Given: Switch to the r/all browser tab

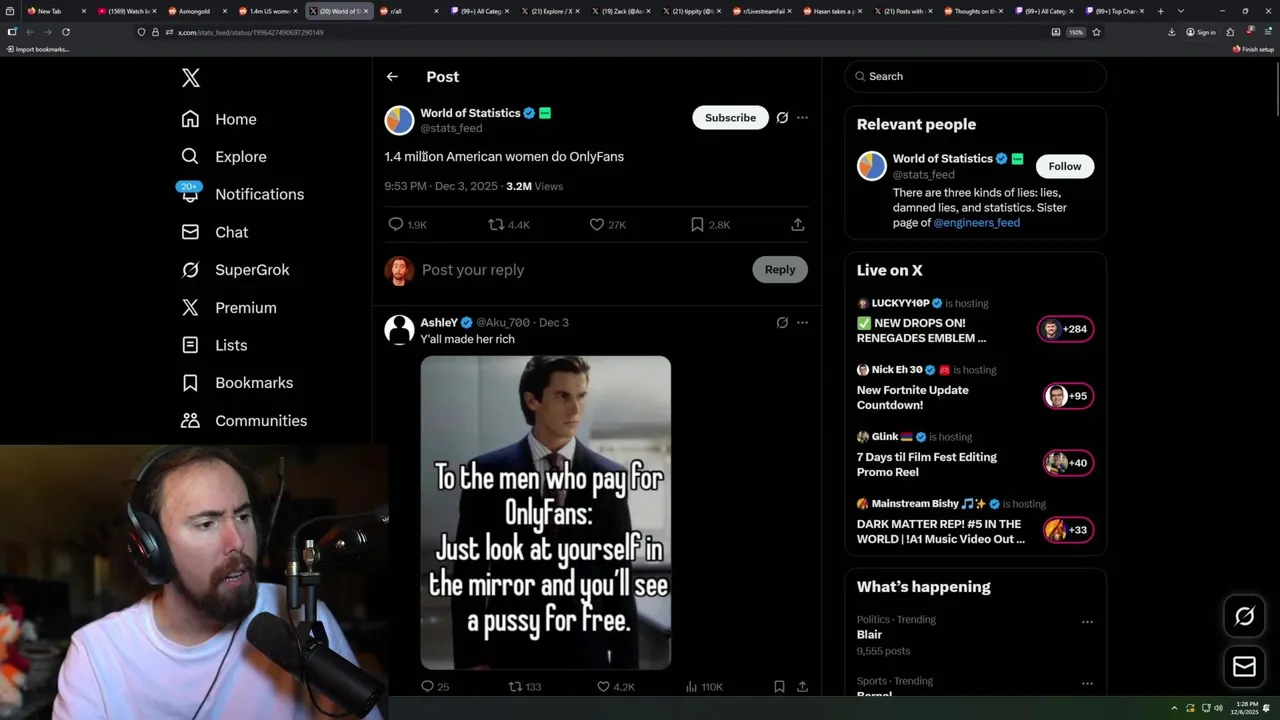Looking at the screenshot, I should (408, 11).
